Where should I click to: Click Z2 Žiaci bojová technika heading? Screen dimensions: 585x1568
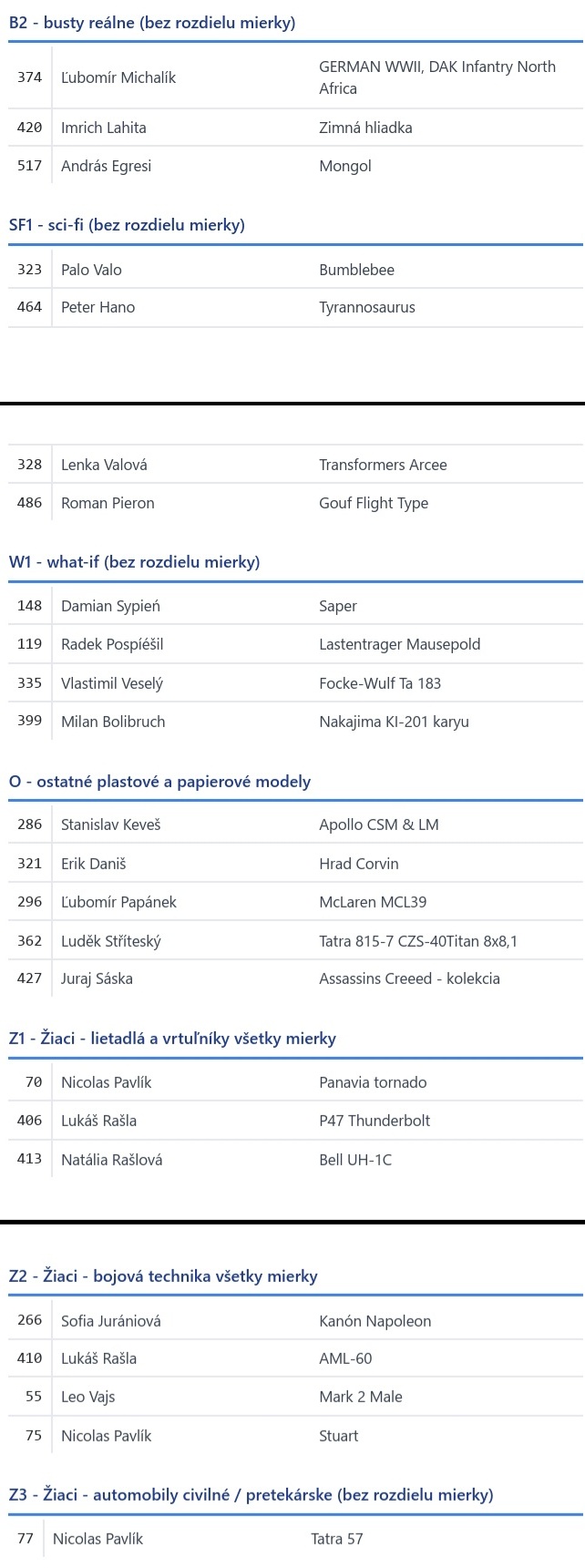click(x=163, y=1276)
